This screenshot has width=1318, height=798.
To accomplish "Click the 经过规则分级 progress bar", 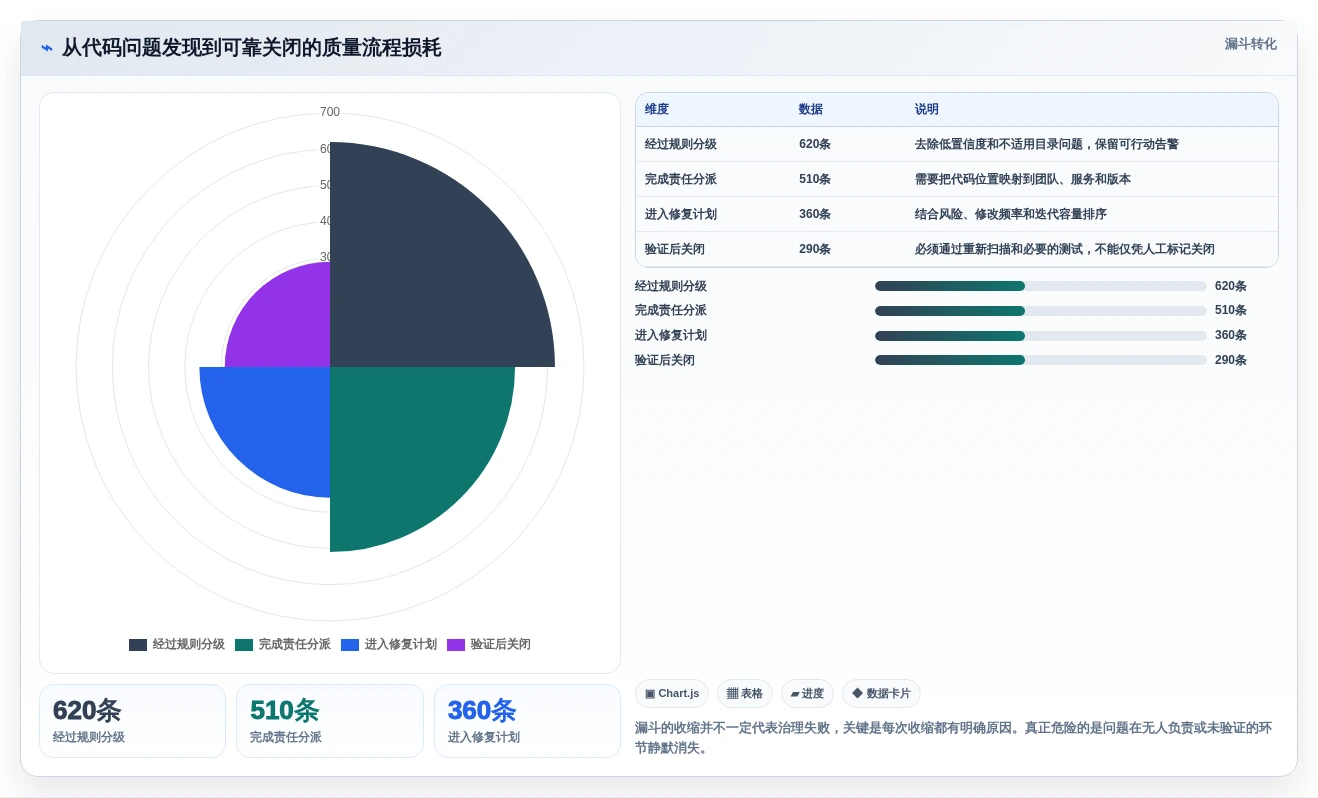I will point(1041,286).
